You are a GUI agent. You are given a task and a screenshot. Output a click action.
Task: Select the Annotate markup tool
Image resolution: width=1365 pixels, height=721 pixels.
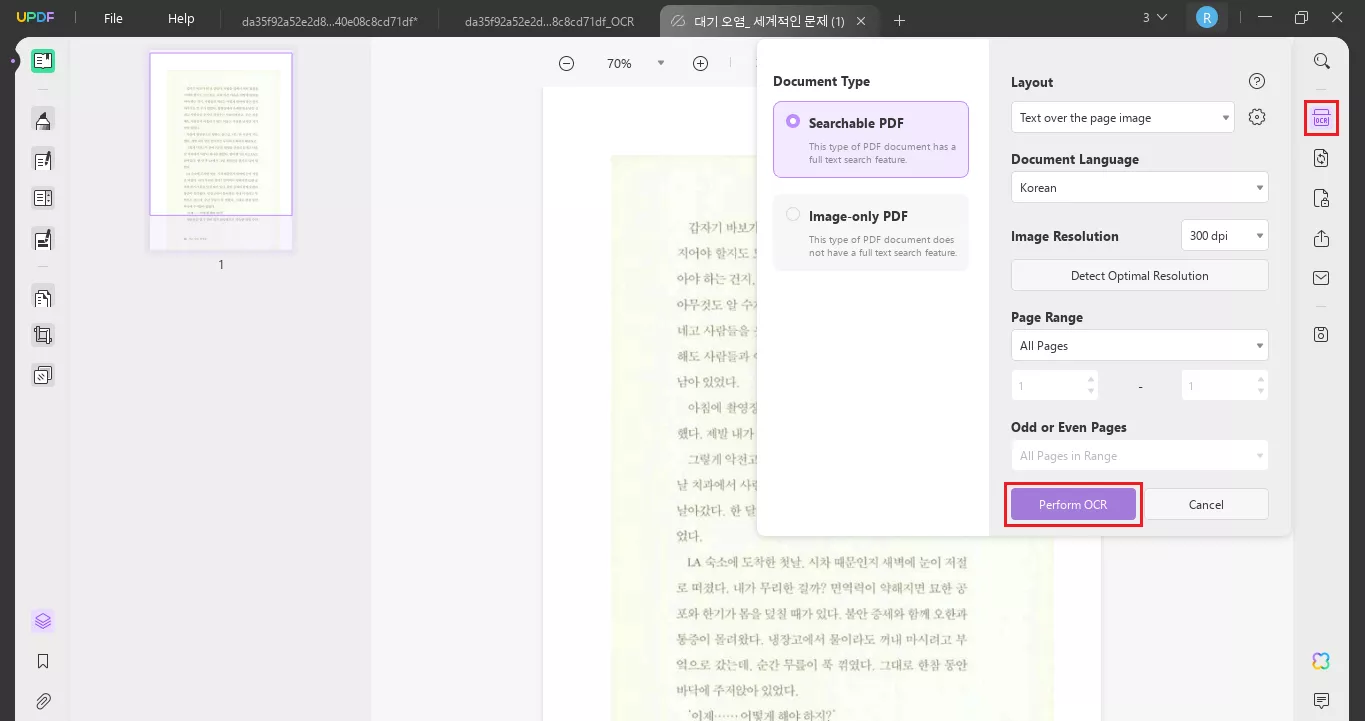[42, 120]
